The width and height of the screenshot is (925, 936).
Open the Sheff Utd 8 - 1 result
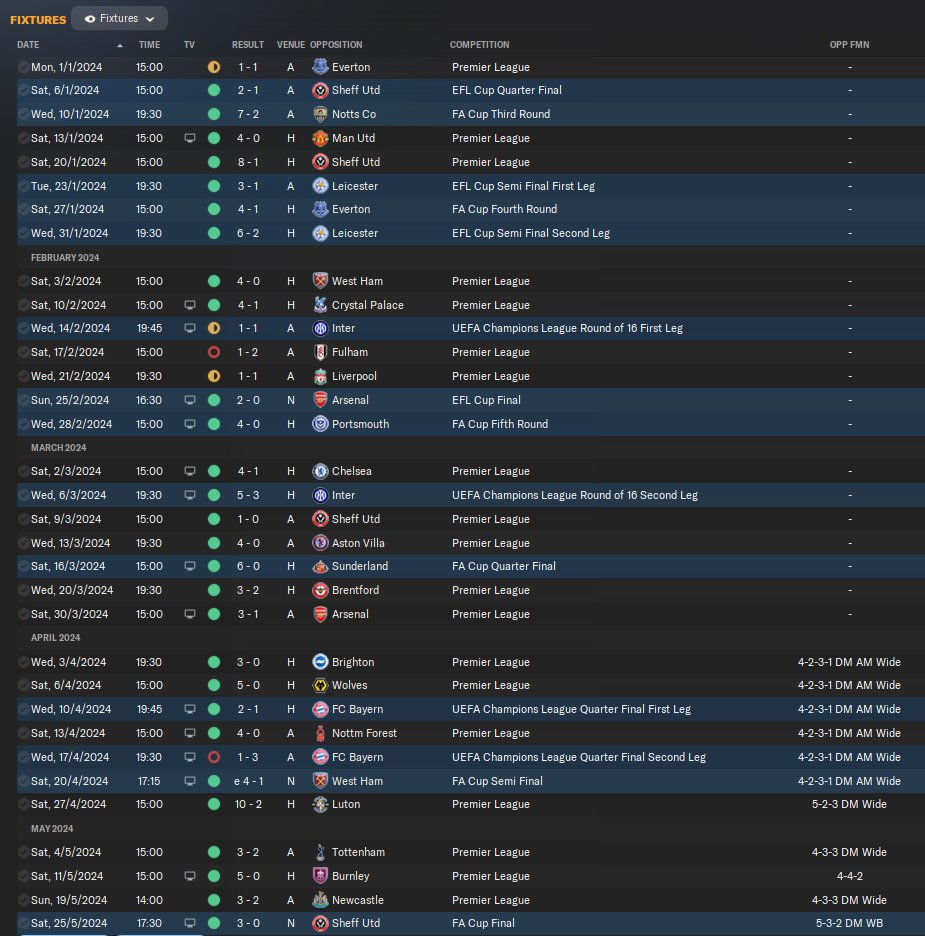point(248,162)
